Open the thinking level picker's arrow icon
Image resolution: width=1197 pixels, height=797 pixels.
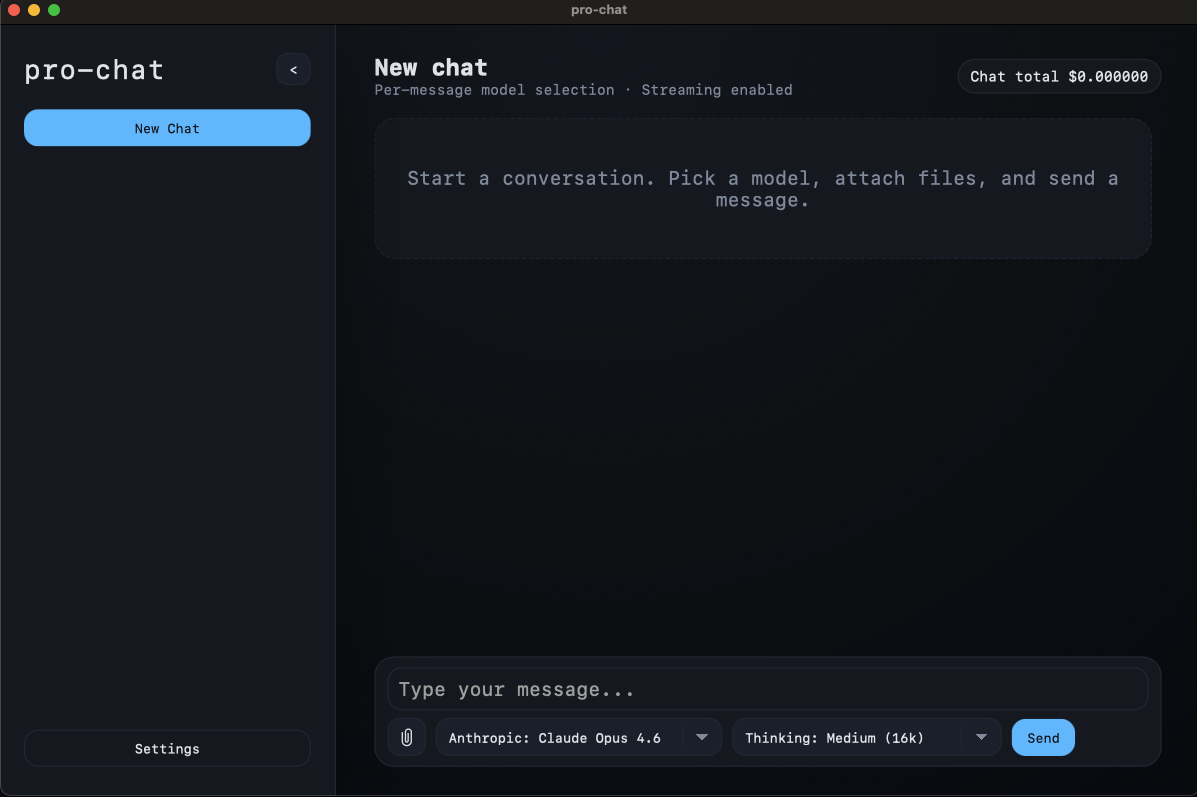click(980, 737)
